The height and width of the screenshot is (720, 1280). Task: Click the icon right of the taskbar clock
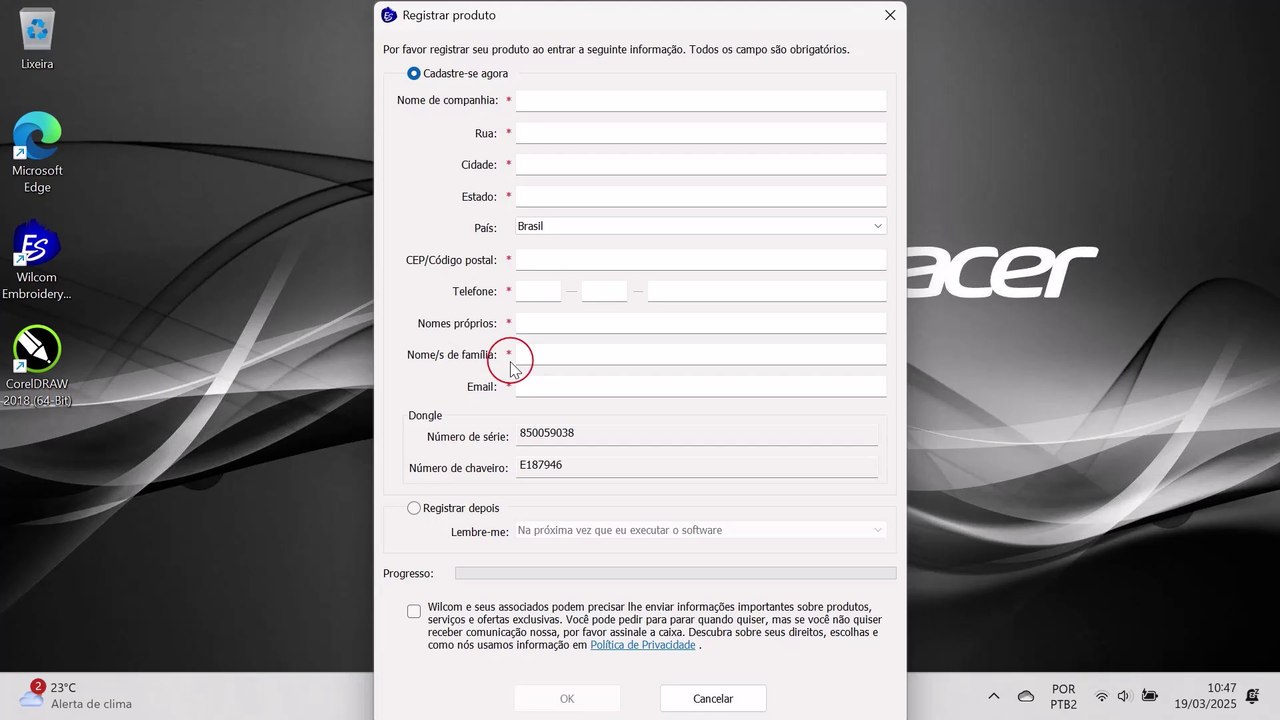(1252, 696)
